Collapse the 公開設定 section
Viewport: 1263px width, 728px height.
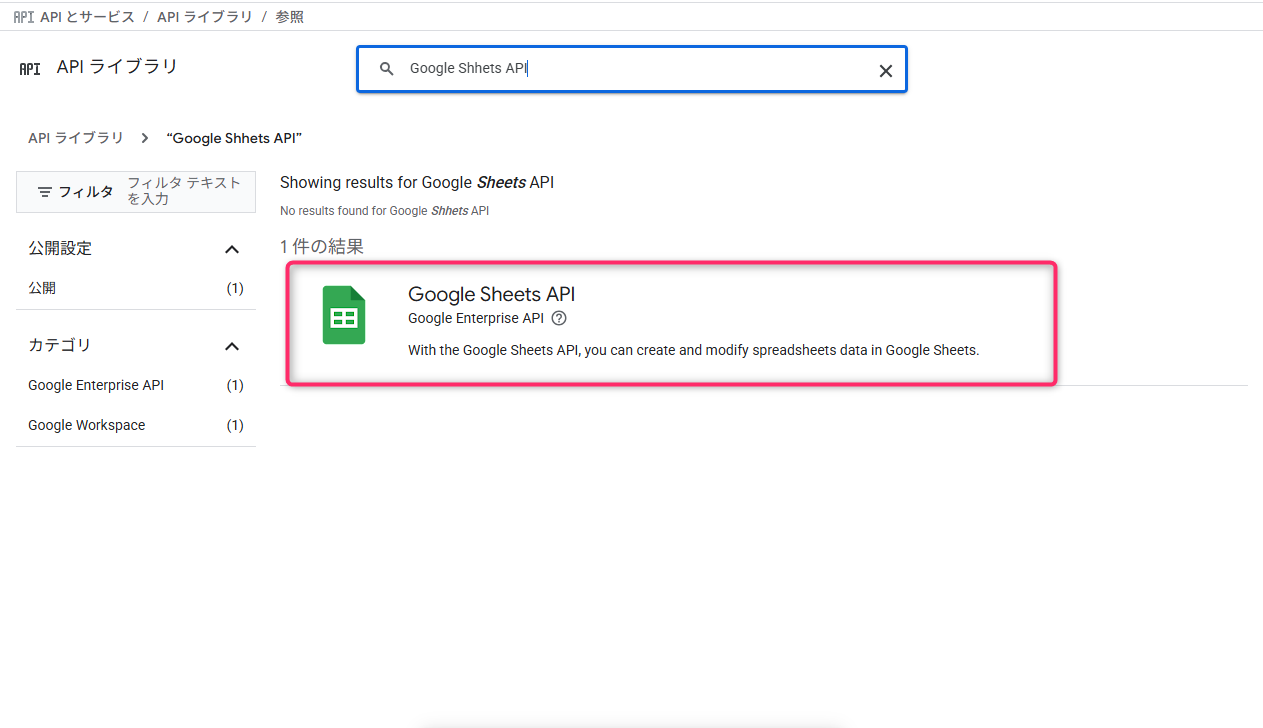pos(232,249)
